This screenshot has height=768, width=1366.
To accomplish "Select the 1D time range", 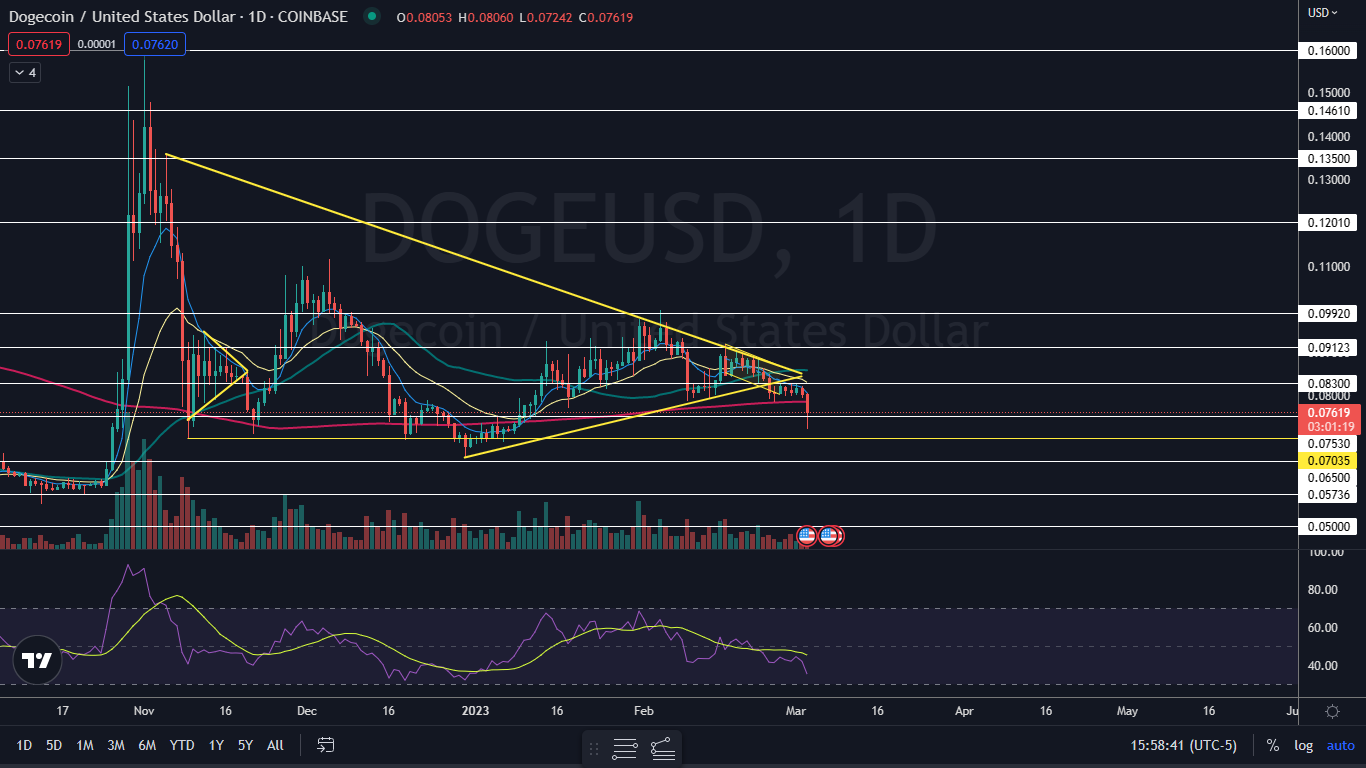I will 24,745.
